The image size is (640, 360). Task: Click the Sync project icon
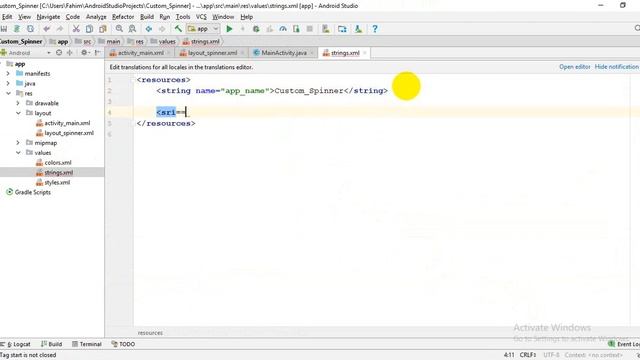click(x=30, y=29)
